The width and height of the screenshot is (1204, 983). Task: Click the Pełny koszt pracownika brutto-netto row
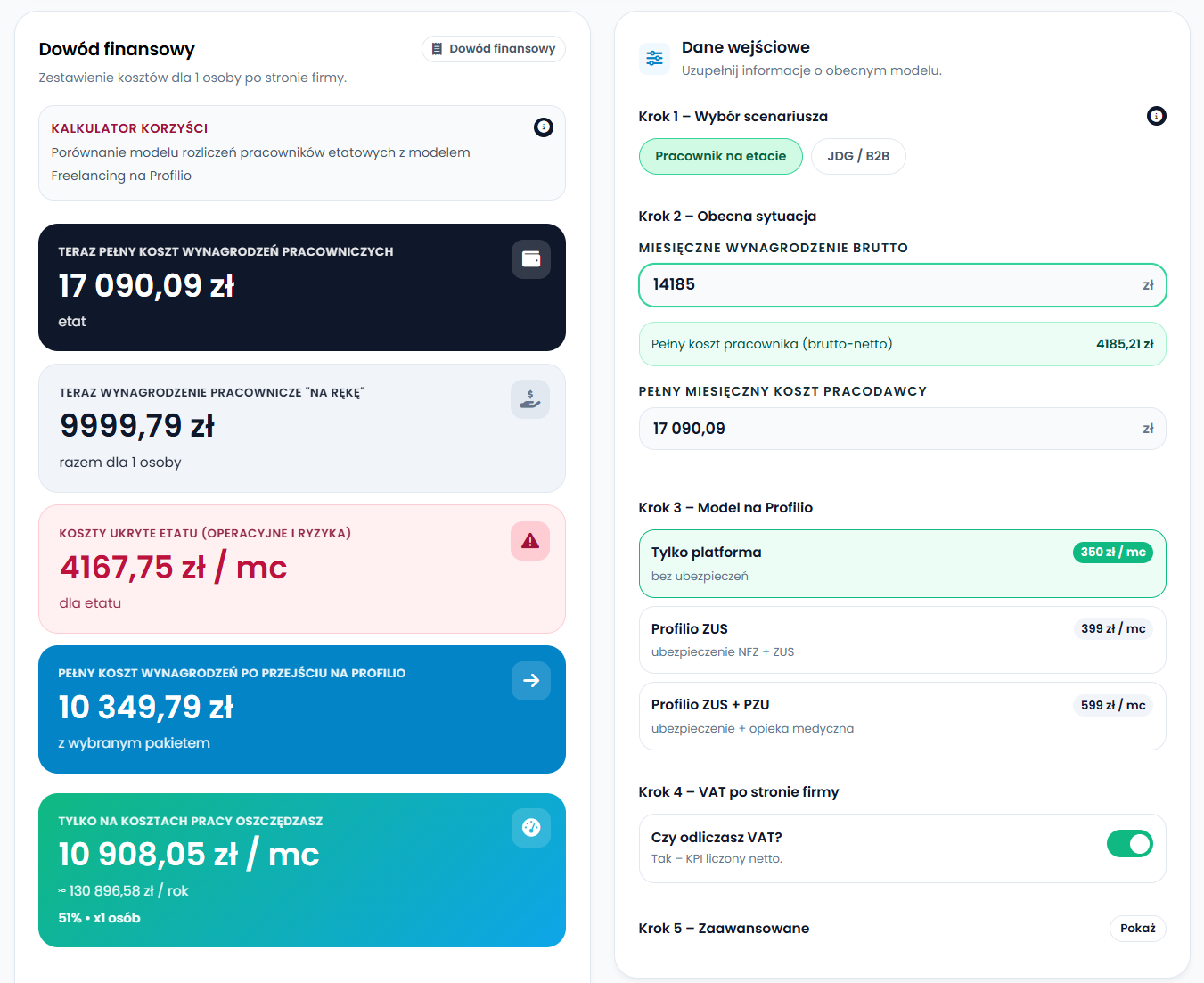[902, 344]
